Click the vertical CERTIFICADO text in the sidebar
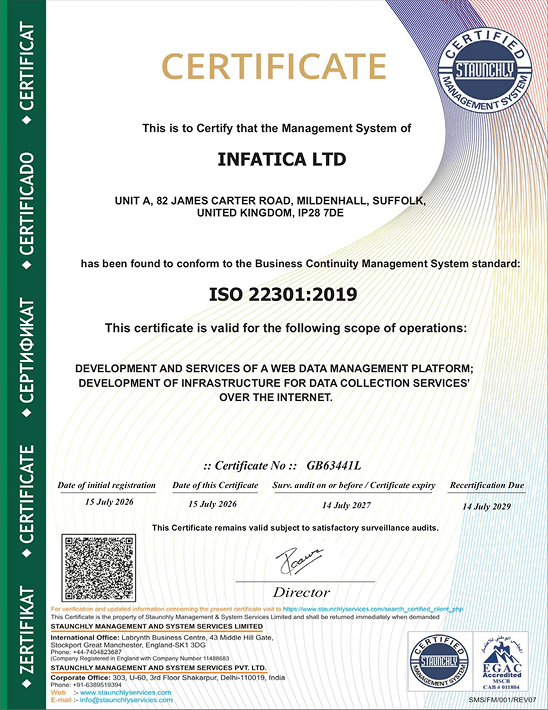Screen dimensions: 548x710 tap(27, 204)
